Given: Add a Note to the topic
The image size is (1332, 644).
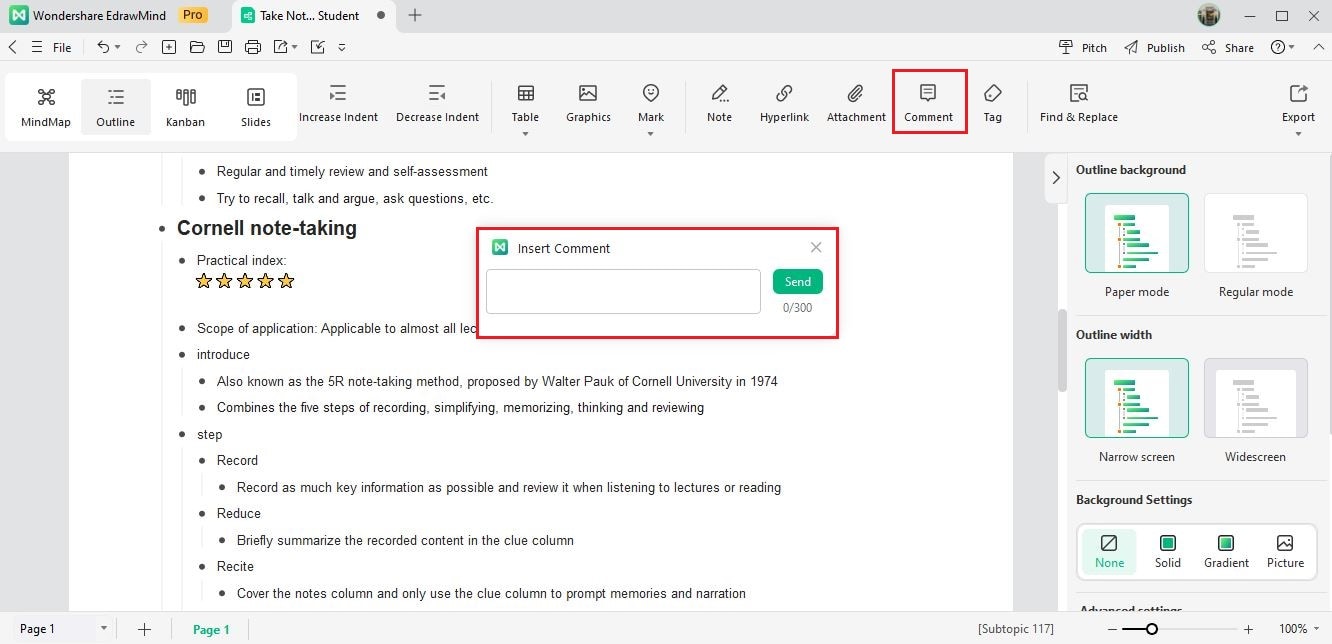Looking at the screenshot, I should tap(719, 104).
